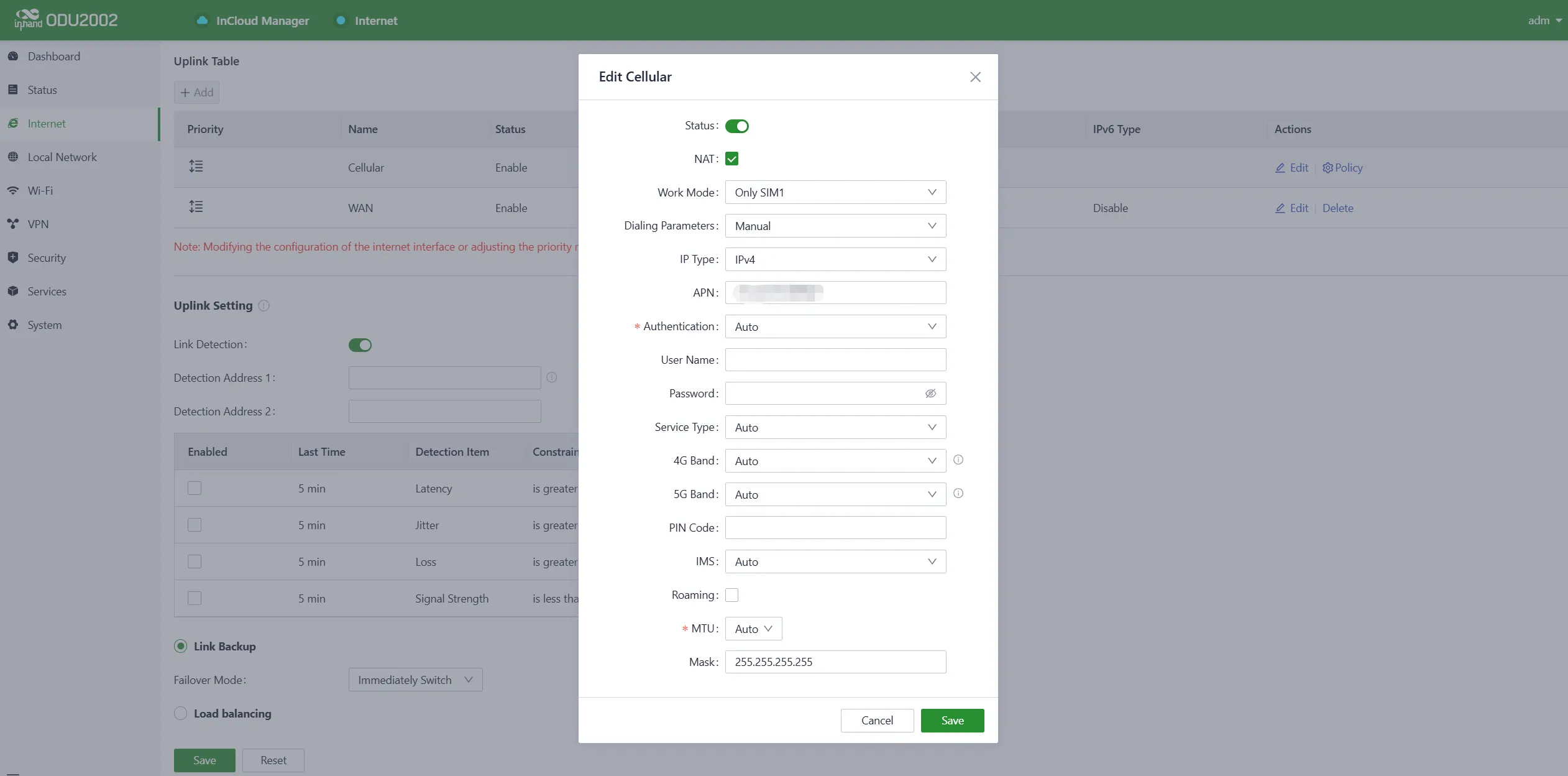Click the Cellular row priority reorder icon

196,167
